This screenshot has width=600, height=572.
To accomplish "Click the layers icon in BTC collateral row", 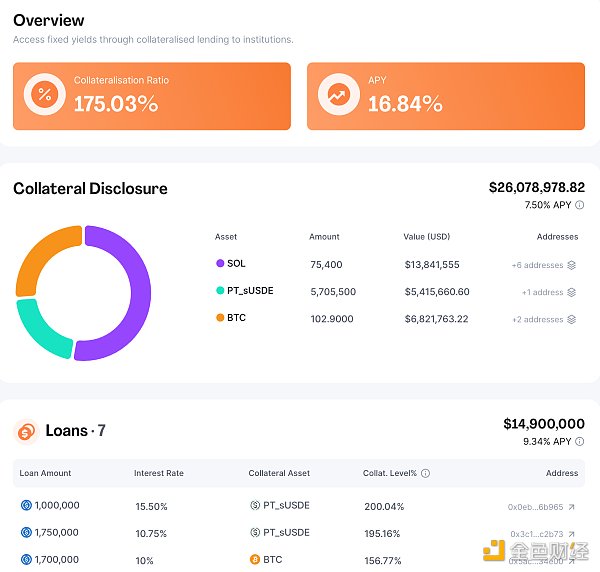I will [x=571, y=319].
